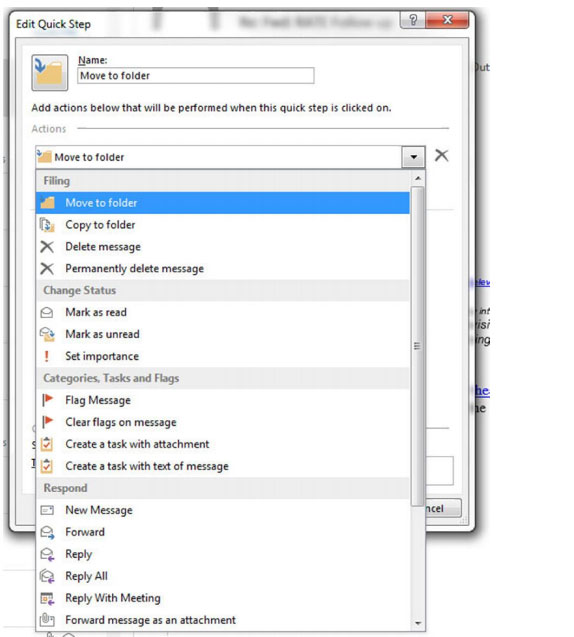Click the dropdown list scrollbar thumb

tap(417, 346)
